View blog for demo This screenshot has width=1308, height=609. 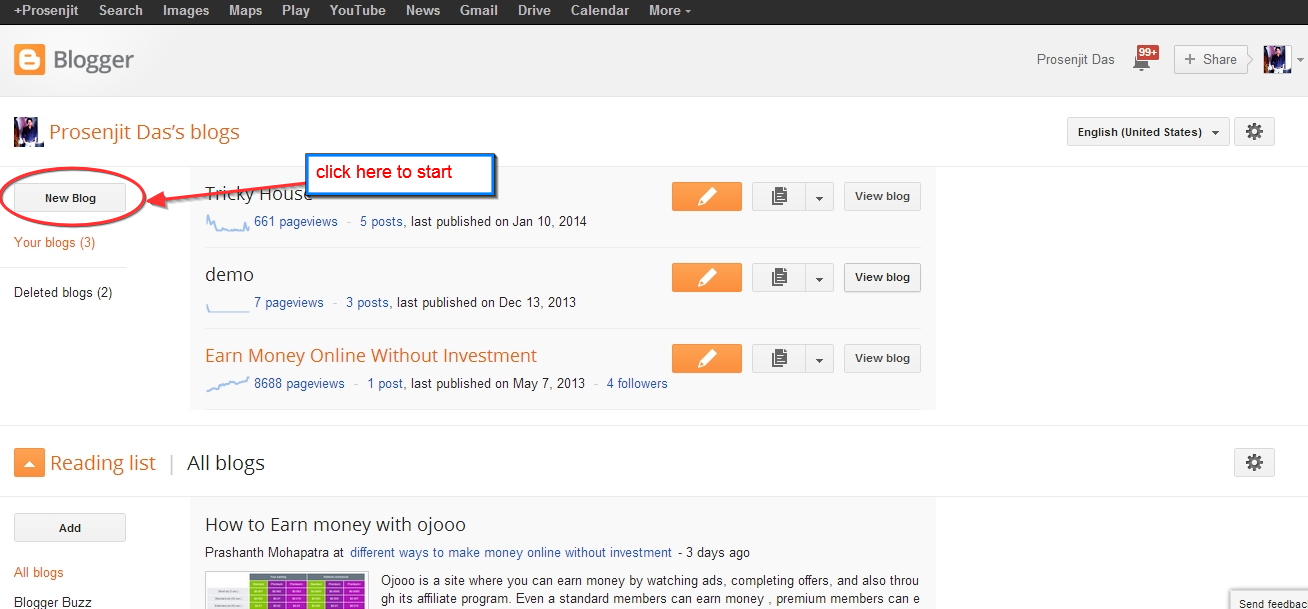tap(882, 277)
